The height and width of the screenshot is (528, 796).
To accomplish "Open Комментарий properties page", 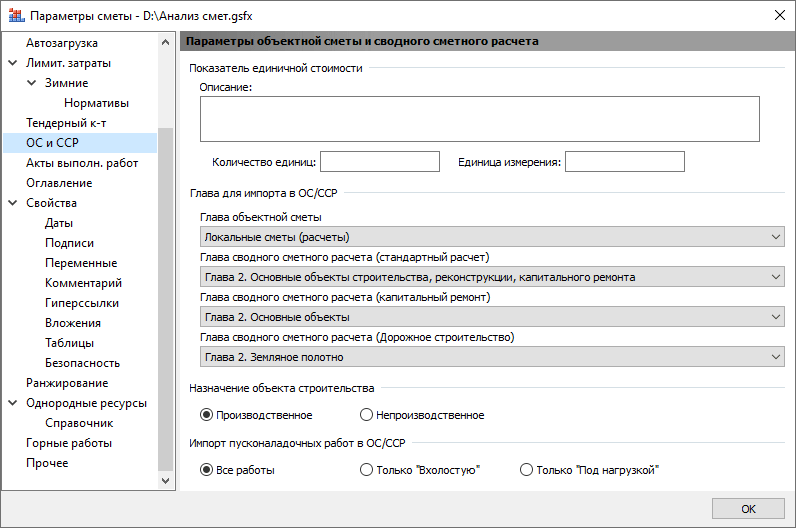I will [83, 283].
